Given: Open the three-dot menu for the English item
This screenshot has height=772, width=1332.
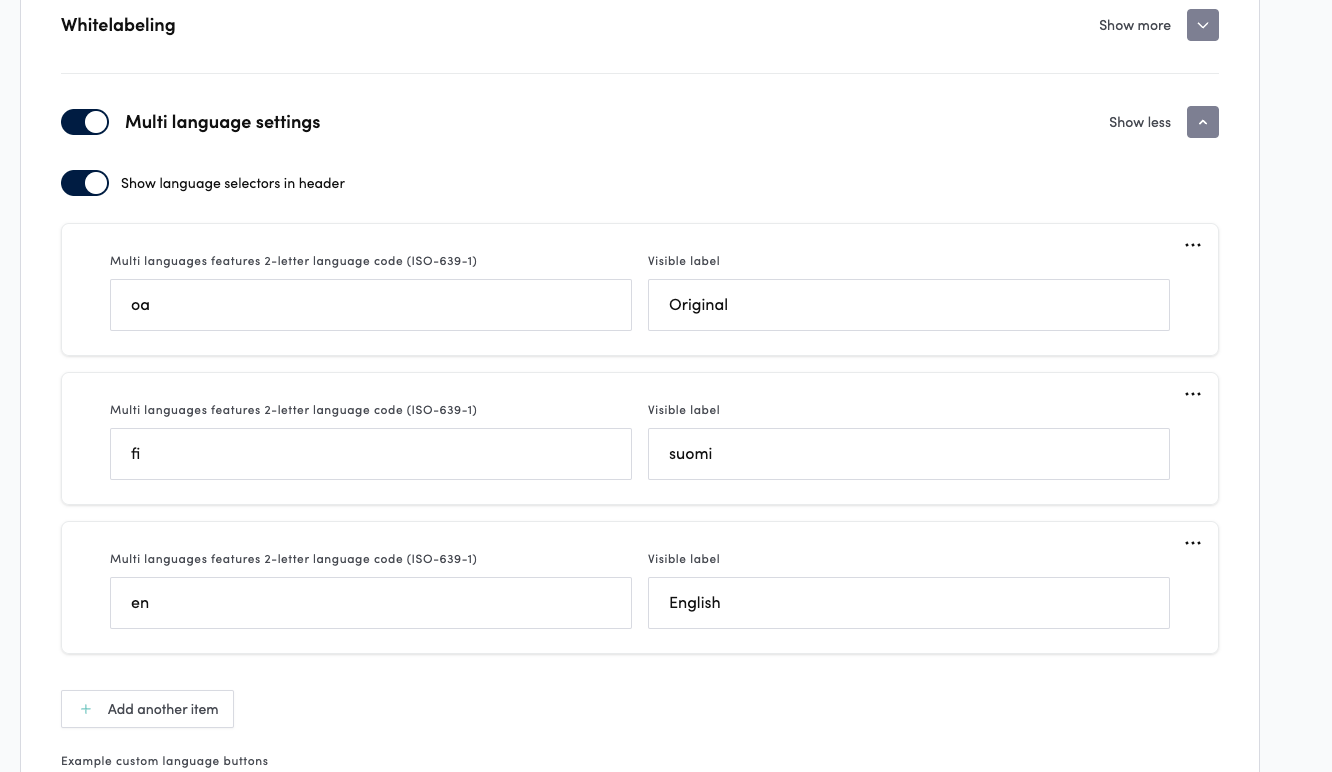Looking at the screenshot, I should pos(1192,543).
